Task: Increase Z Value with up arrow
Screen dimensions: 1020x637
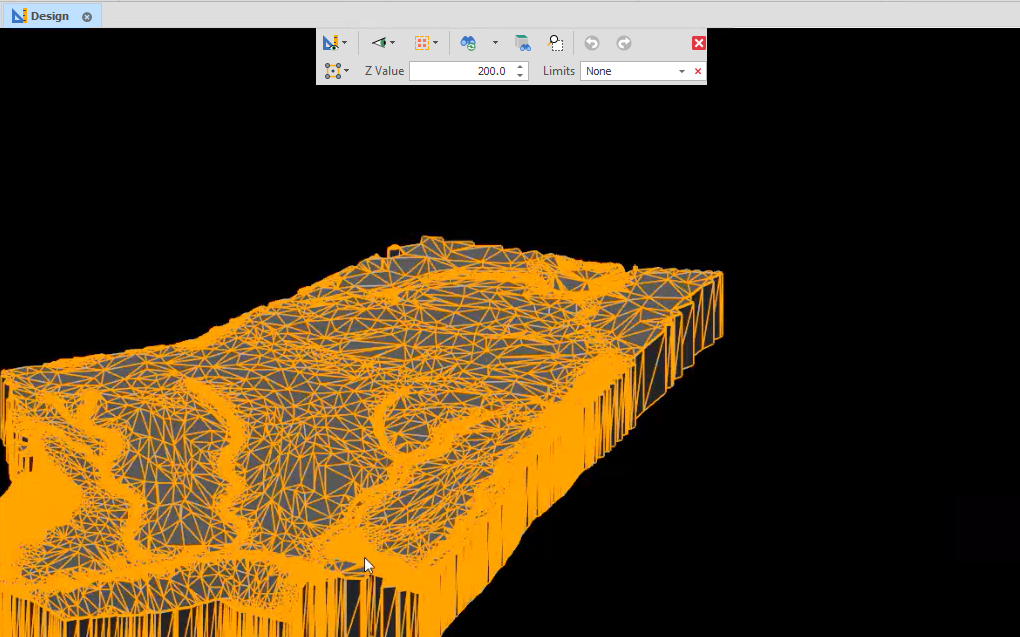Action: 520,67
